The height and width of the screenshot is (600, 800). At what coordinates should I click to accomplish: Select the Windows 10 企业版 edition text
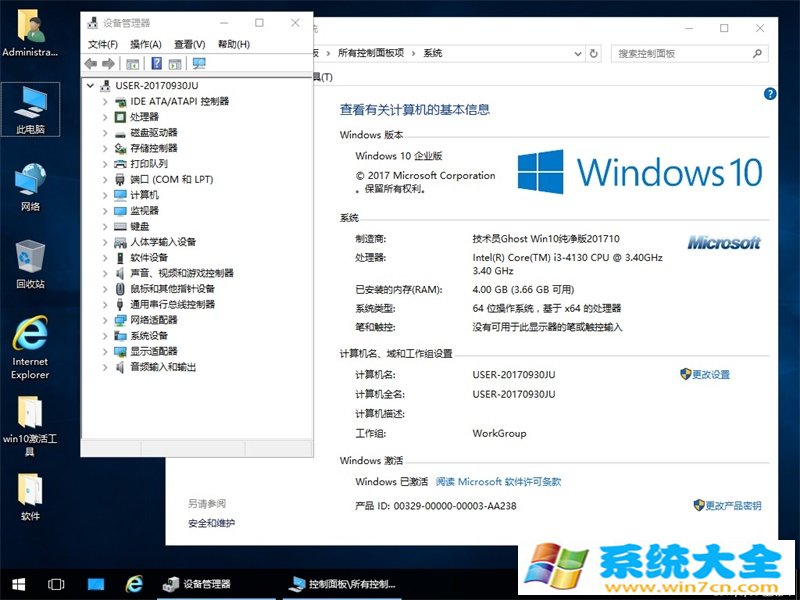(x=399, y=156)
